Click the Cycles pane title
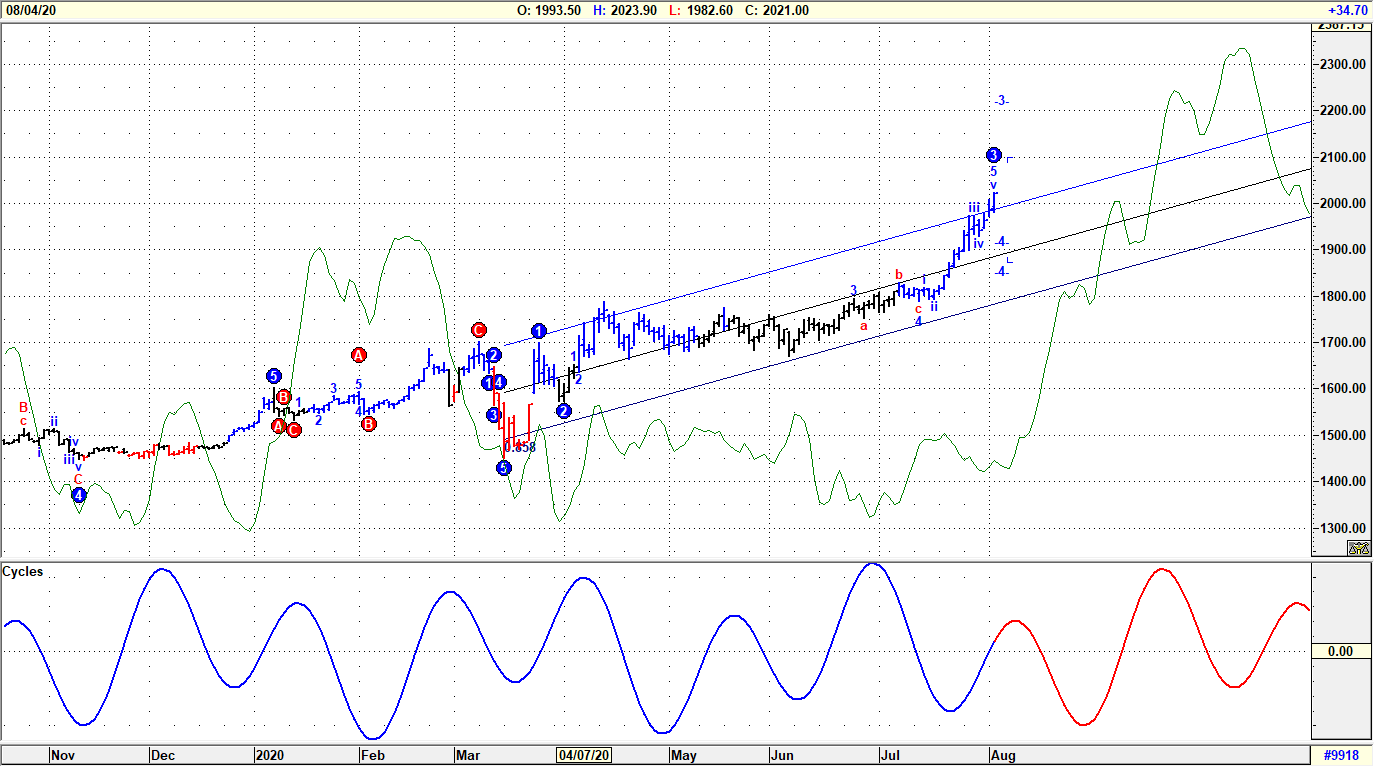 [23, 571]
